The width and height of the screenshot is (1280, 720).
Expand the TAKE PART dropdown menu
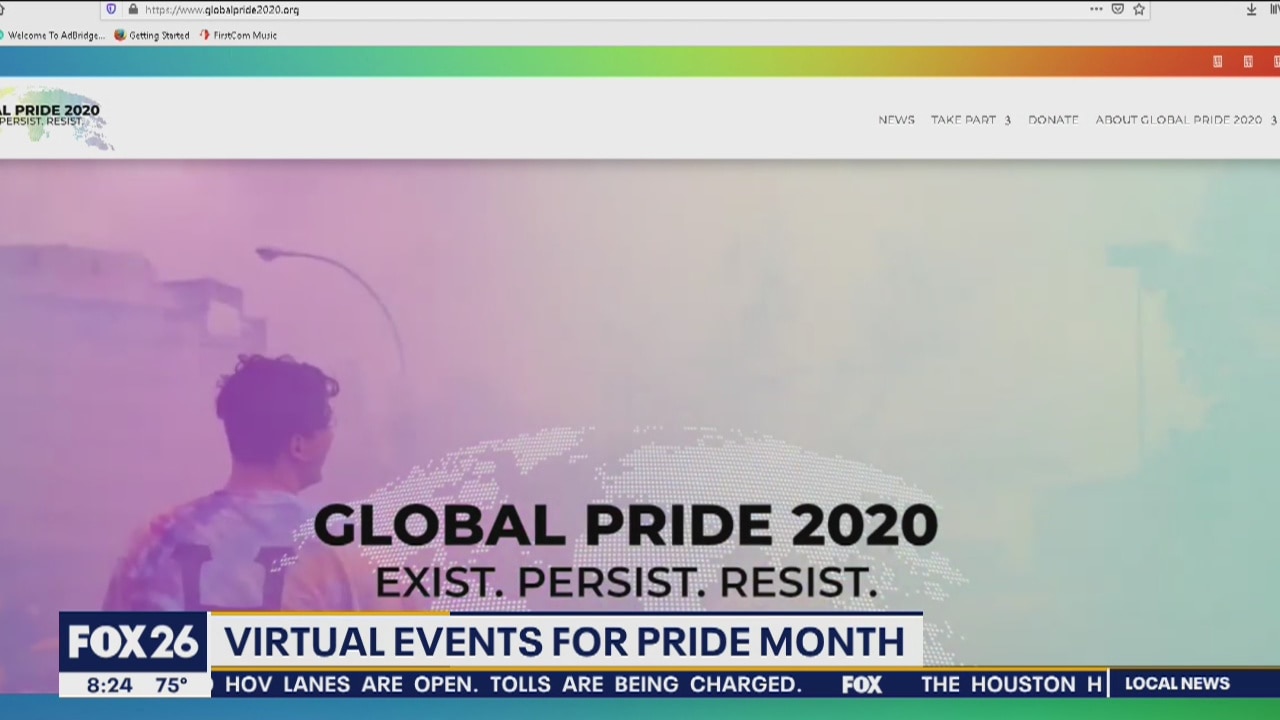970,120
